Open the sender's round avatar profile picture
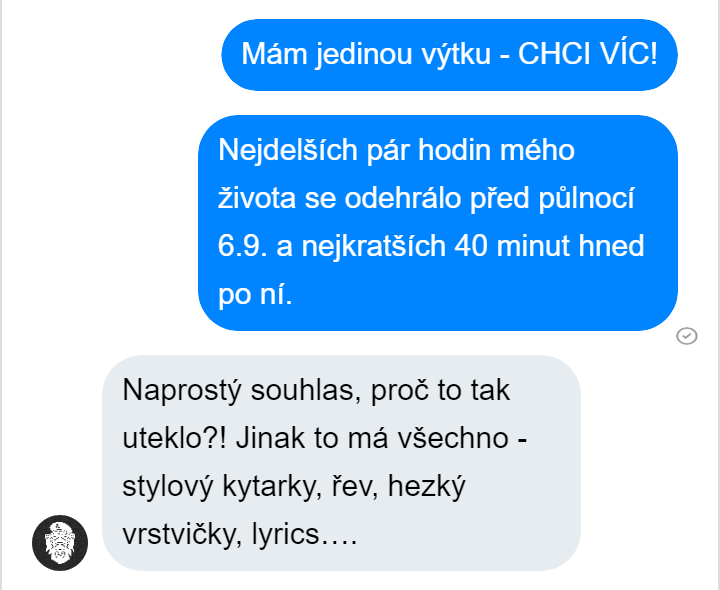 point(60,543)
